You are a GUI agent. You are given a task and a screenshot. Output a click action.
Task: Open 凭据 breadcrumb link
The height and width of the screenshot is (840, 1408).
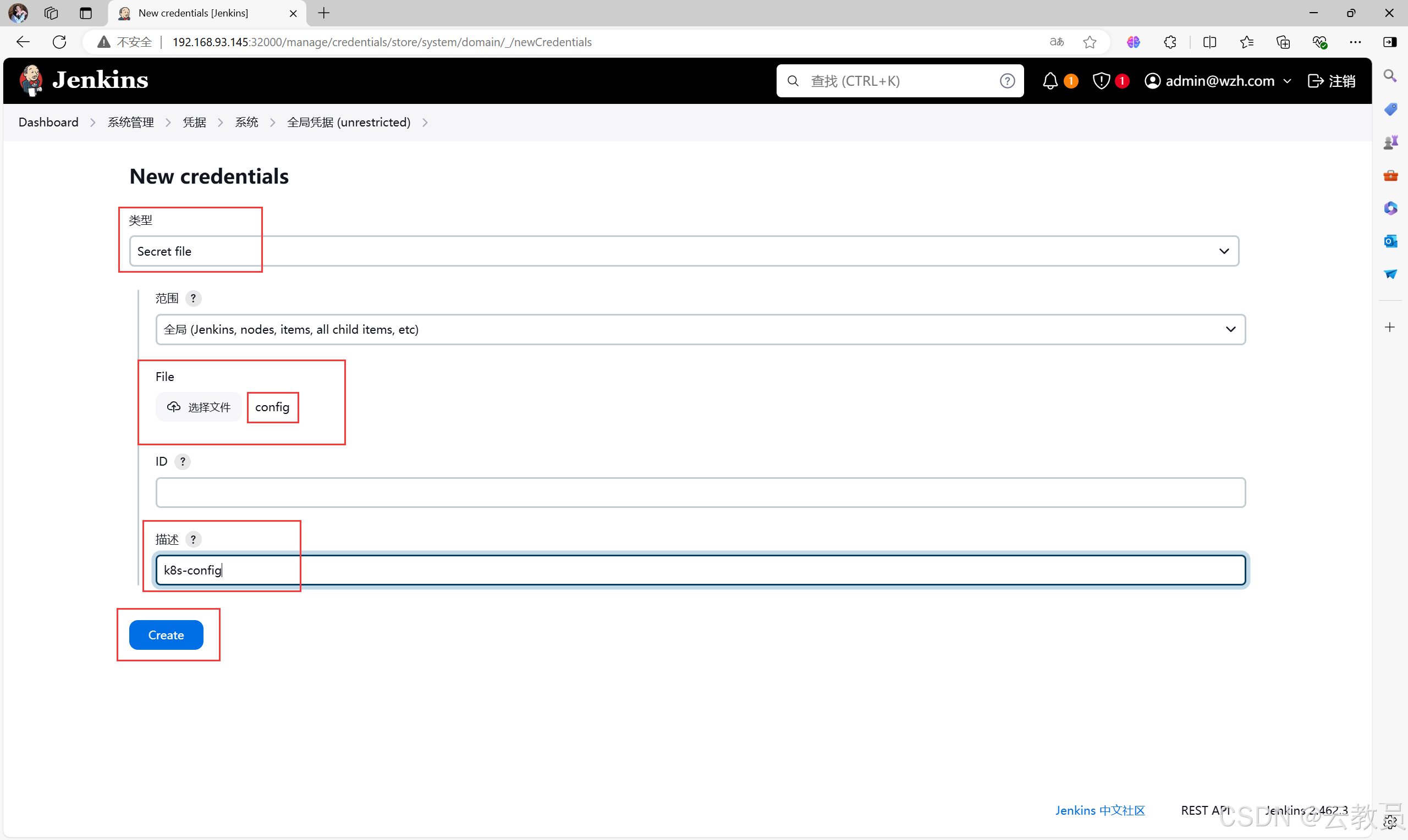tap(194, 122)
